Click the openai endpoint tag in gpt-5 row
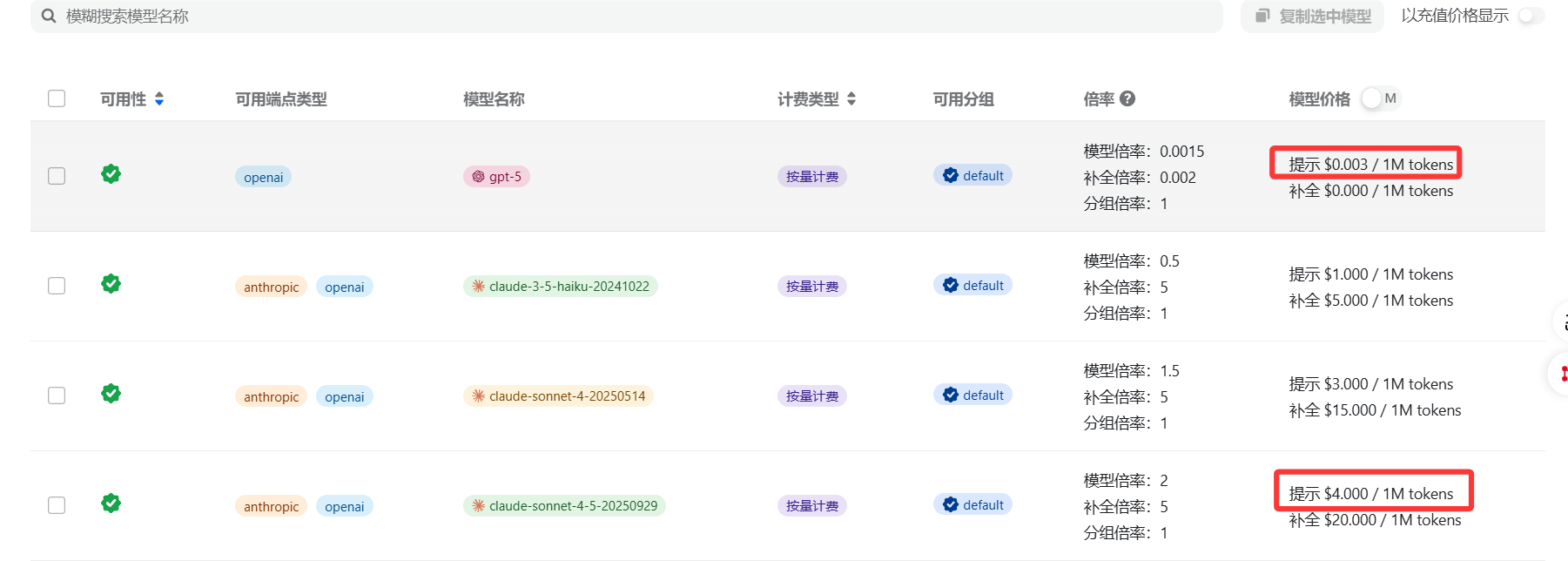Viewport: 1568px width, 561px height. point(263,177)
